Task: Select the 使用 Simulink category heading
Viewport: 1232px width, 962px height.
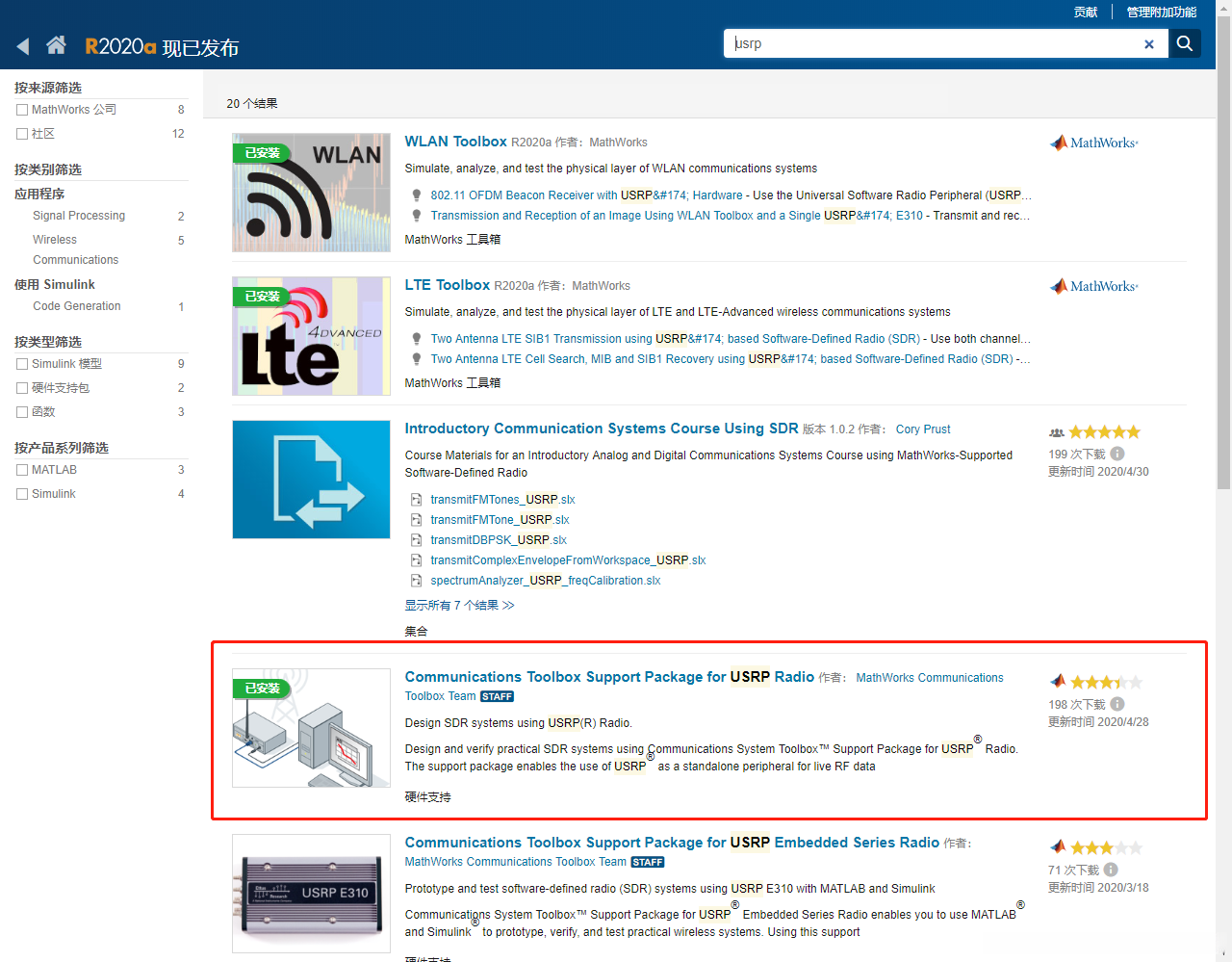Action: [x=55, y=285]
